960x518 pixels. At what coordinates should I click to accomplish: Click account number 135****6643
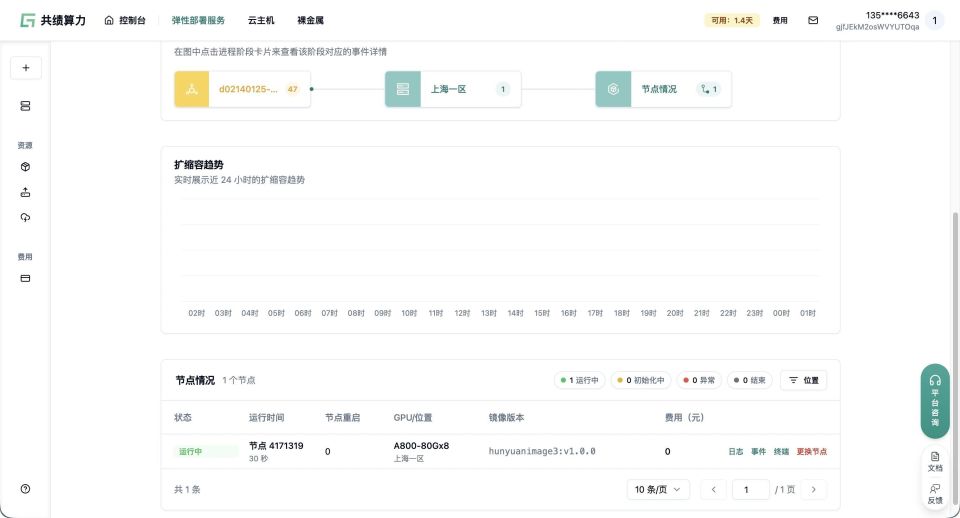pyautogui.click(x=892, y=15)
